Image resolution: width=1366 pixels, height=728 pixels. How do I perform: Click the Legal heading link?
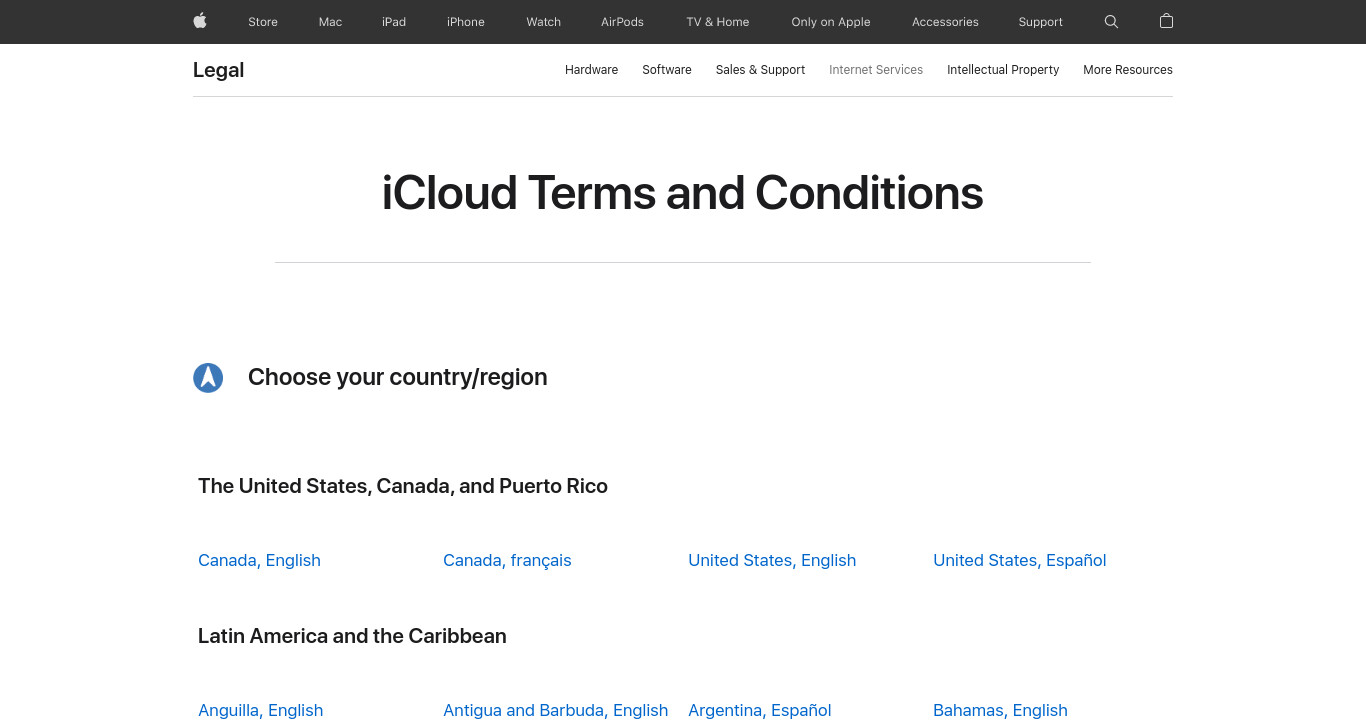tap(219, 70)
